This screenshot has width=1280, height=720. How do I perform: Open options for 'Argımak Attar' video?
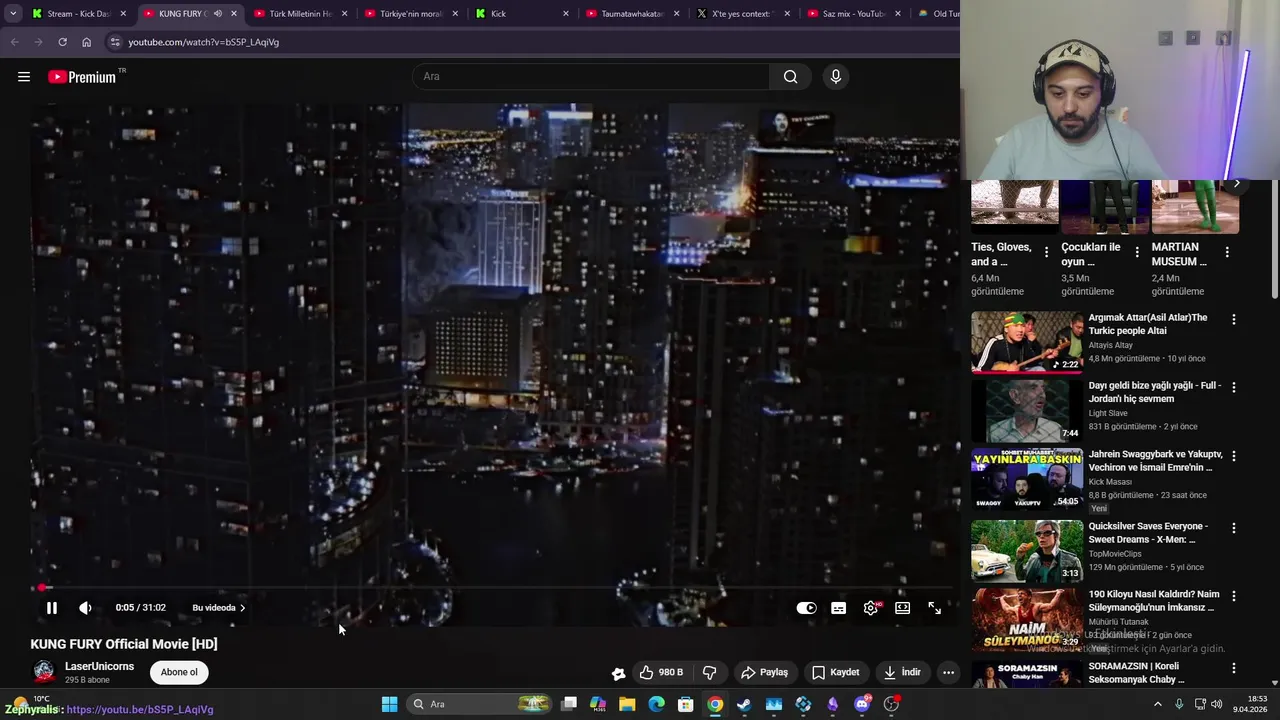(x=1234, y=320)
